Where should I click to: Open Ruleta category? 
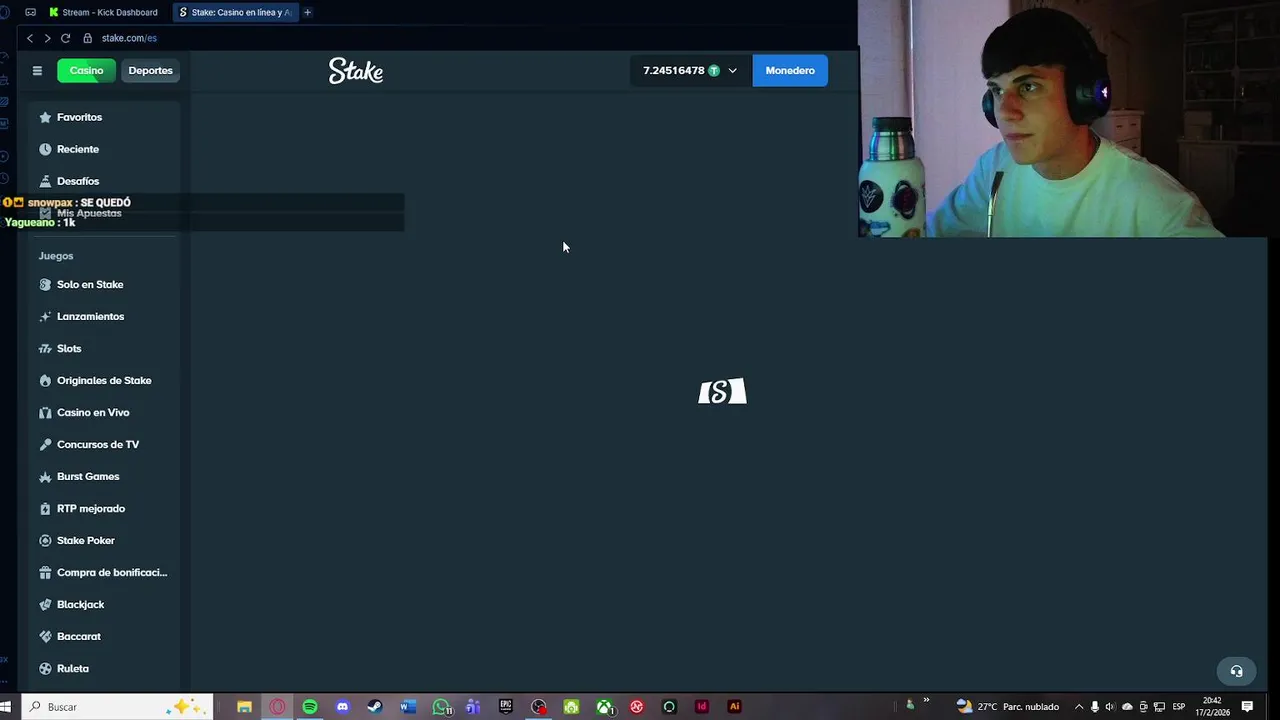coord(73,669)
